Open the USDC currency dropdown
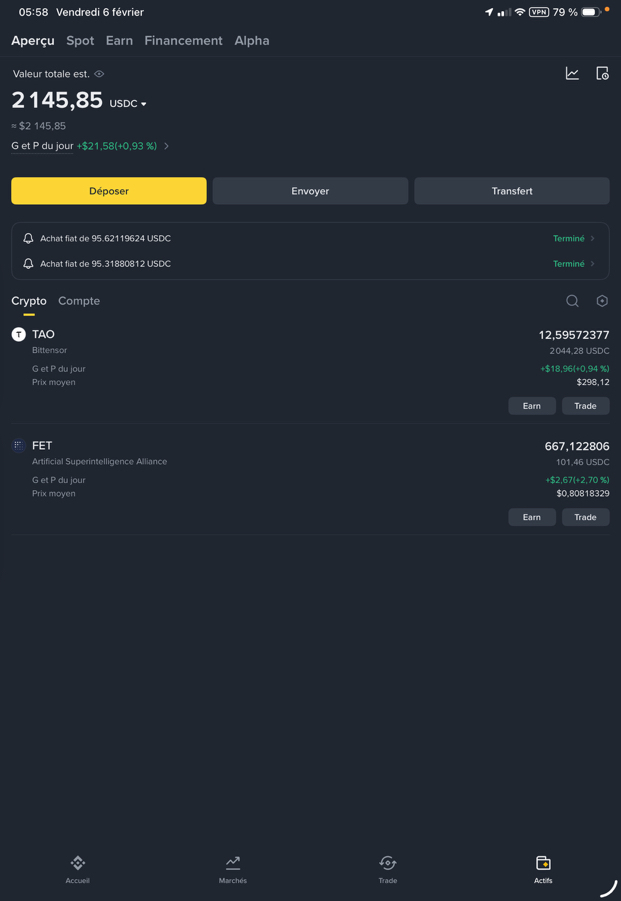 click(128, 104)
